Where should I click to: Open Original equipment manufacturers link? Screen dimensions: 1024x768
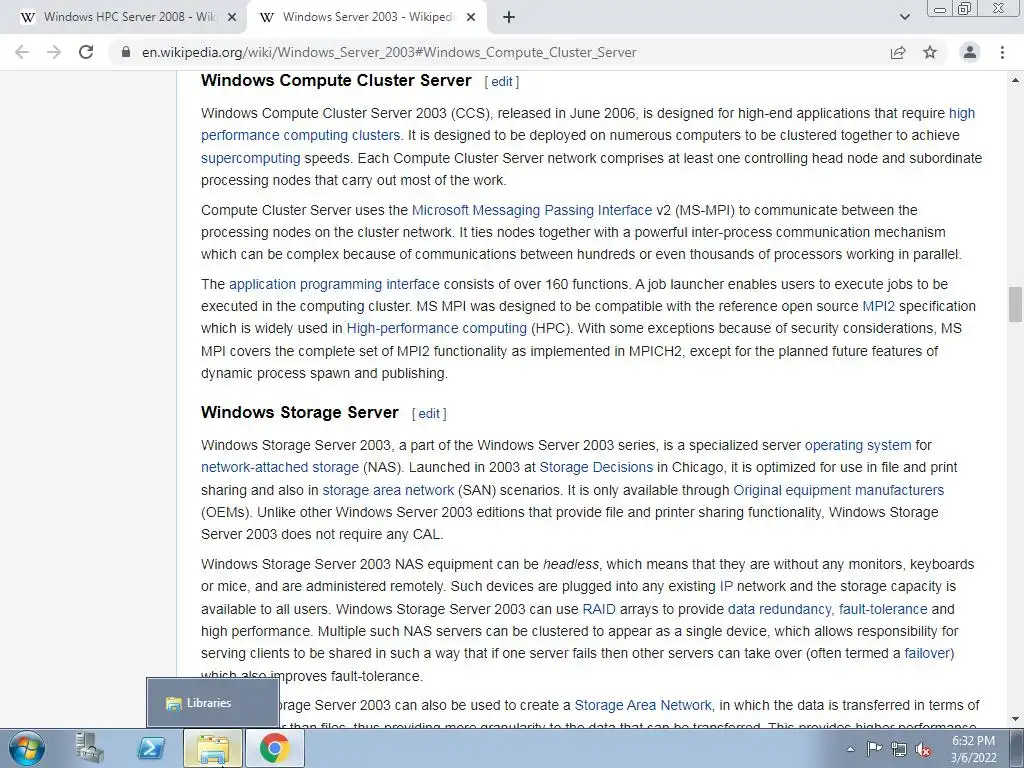click(839, 490)
